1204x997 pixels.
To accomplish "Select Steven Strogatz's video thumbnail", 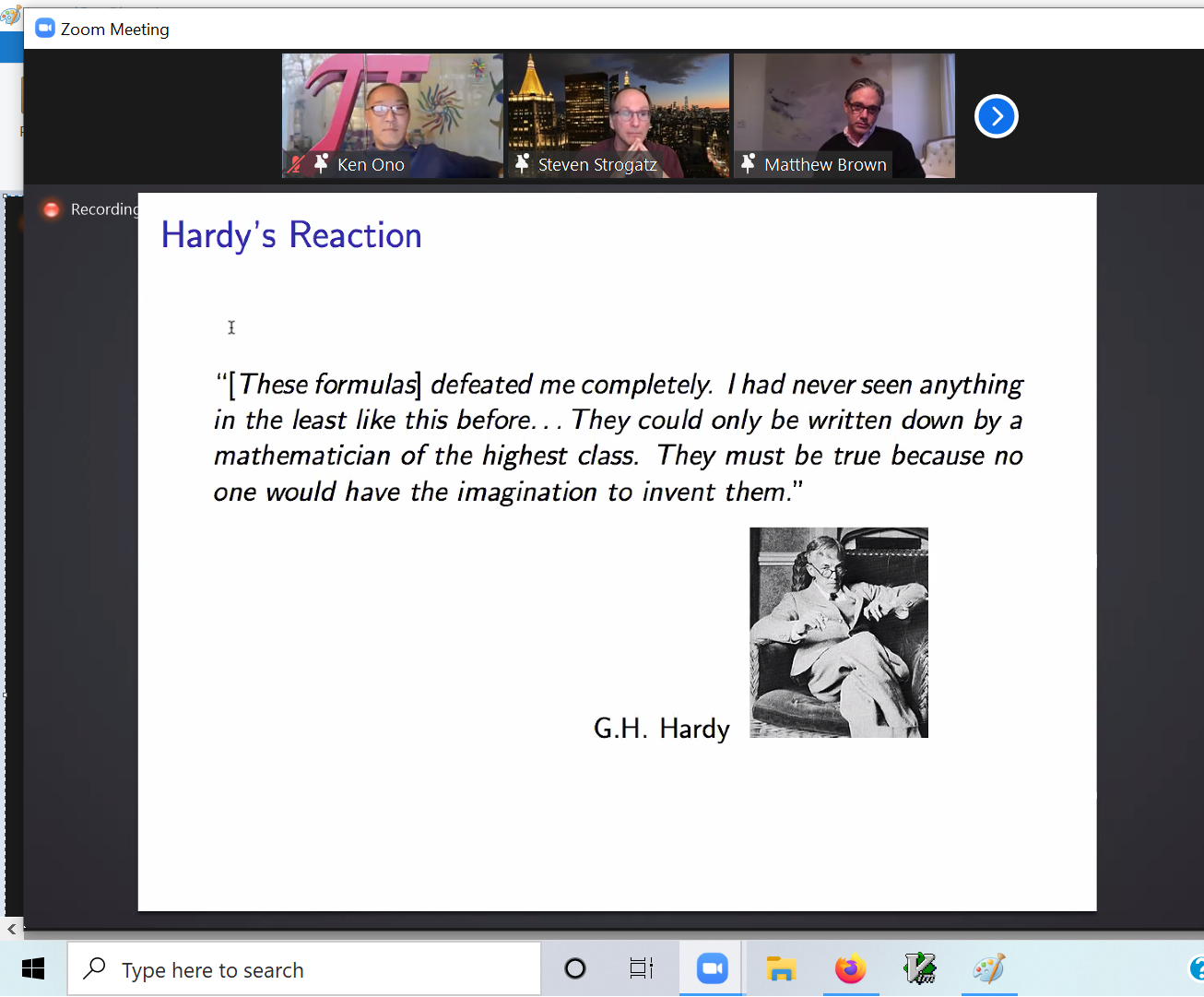I will [x=619, y=115].
